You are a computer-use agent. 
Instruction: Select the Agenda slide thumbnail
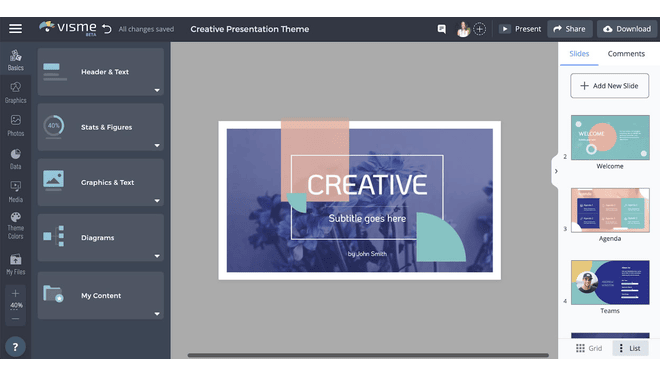(x=610, y=210)
